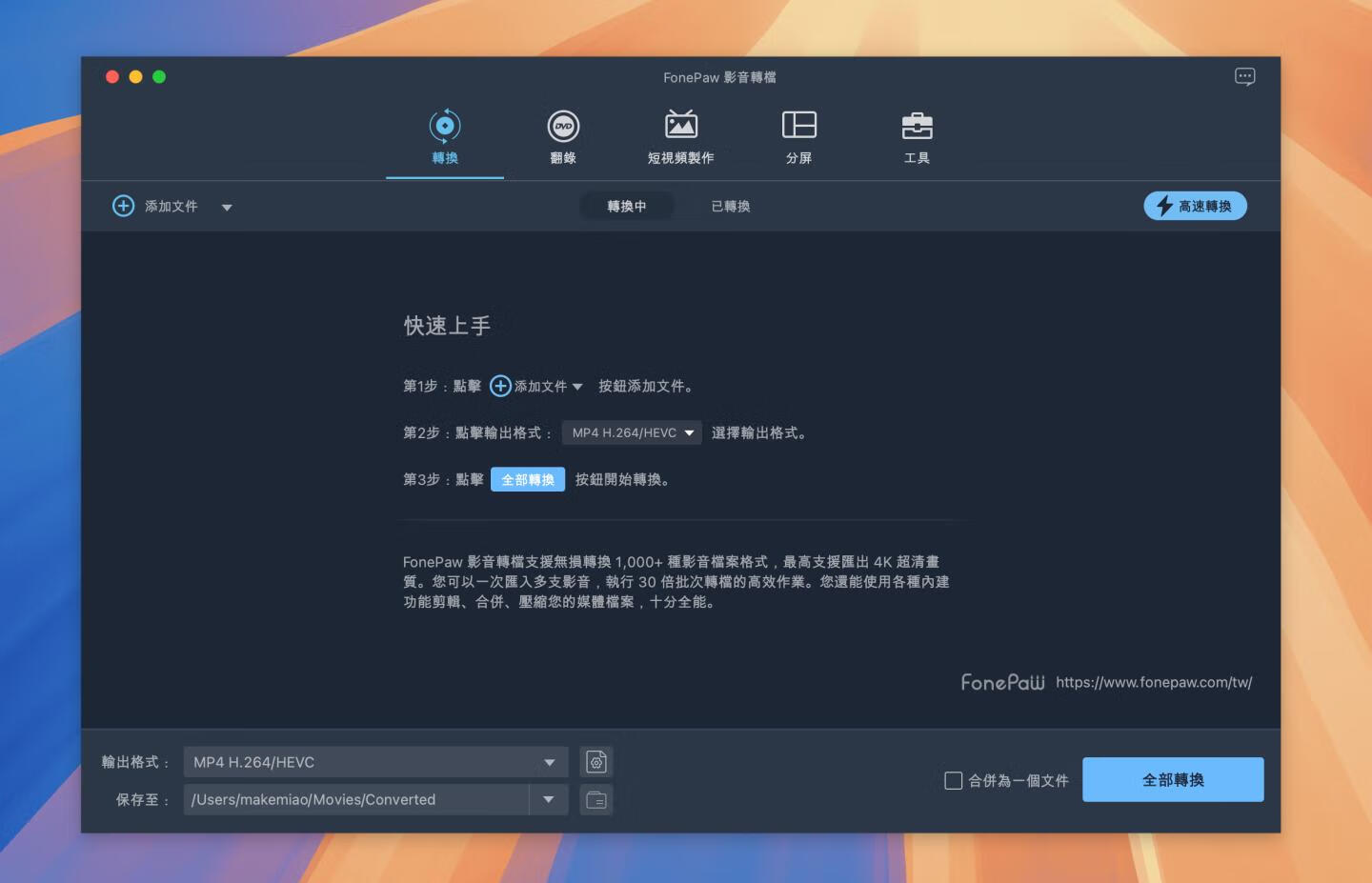Click the 添加文件 plus icon in step 1 guide

(500, 386)
